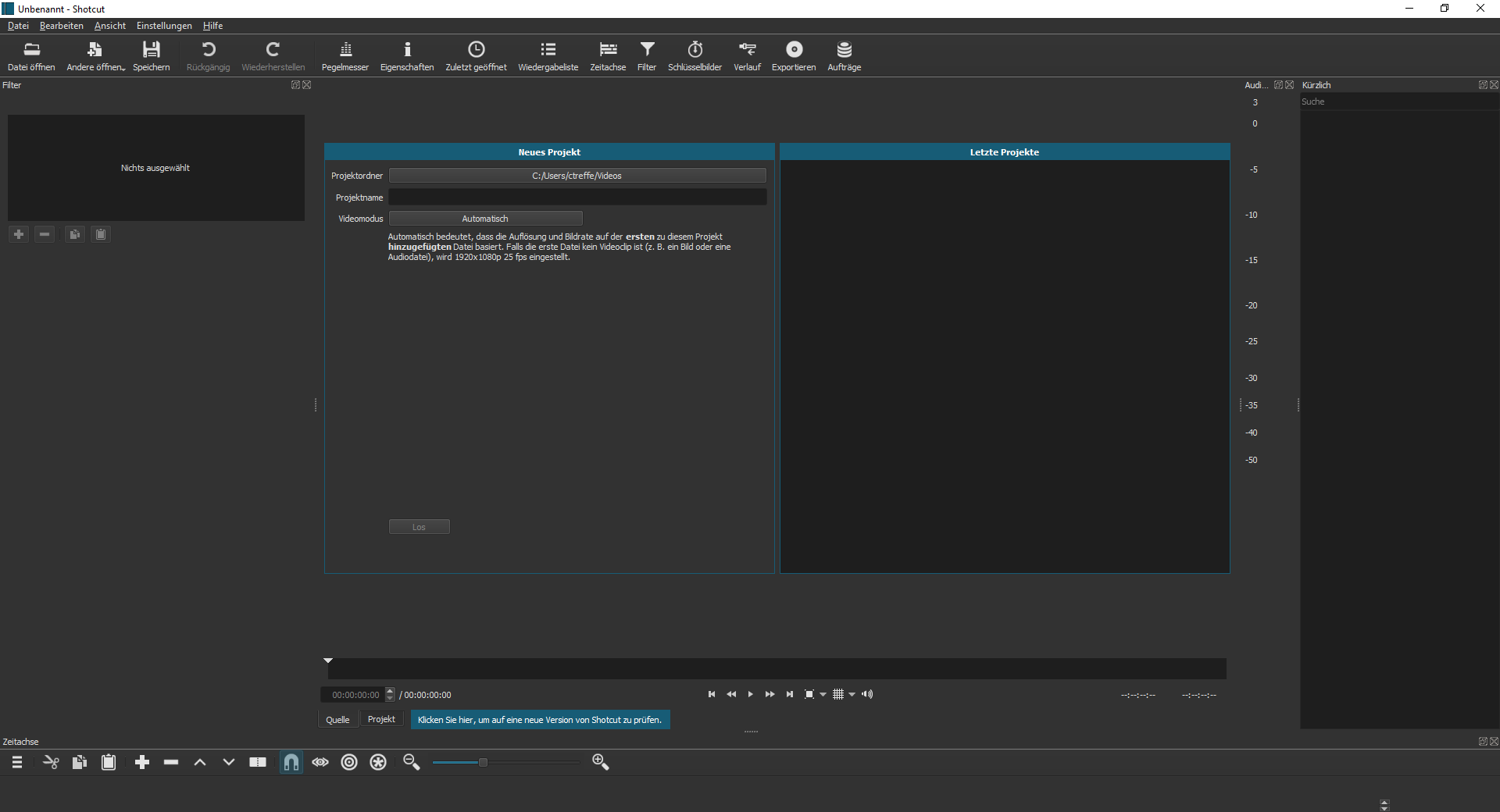The image size is (1500, 812).
Task: Open the Einstellungen menu
Action: (164, 26)
